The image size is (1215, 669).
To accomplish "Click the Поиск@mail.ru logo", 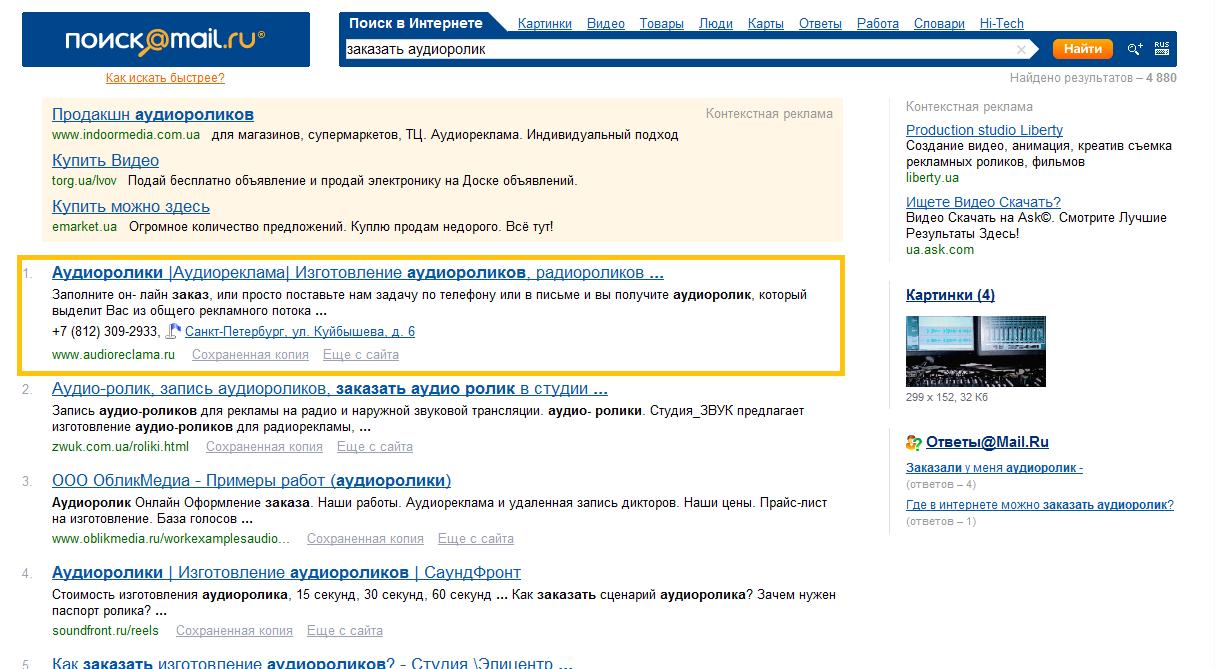I will coord(166,40).
